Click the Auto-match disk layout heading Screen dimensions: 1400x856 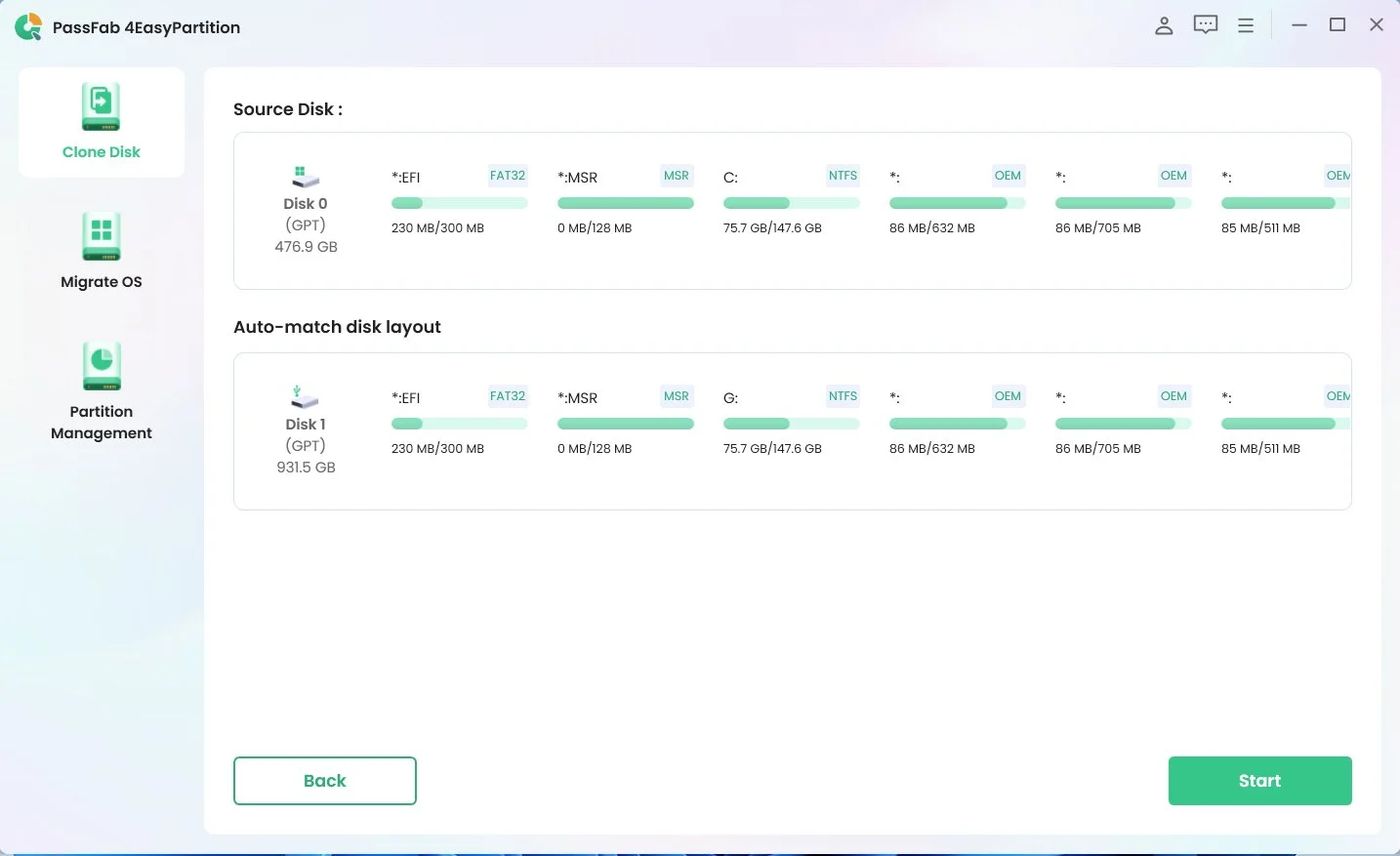[x=337, y=327]
